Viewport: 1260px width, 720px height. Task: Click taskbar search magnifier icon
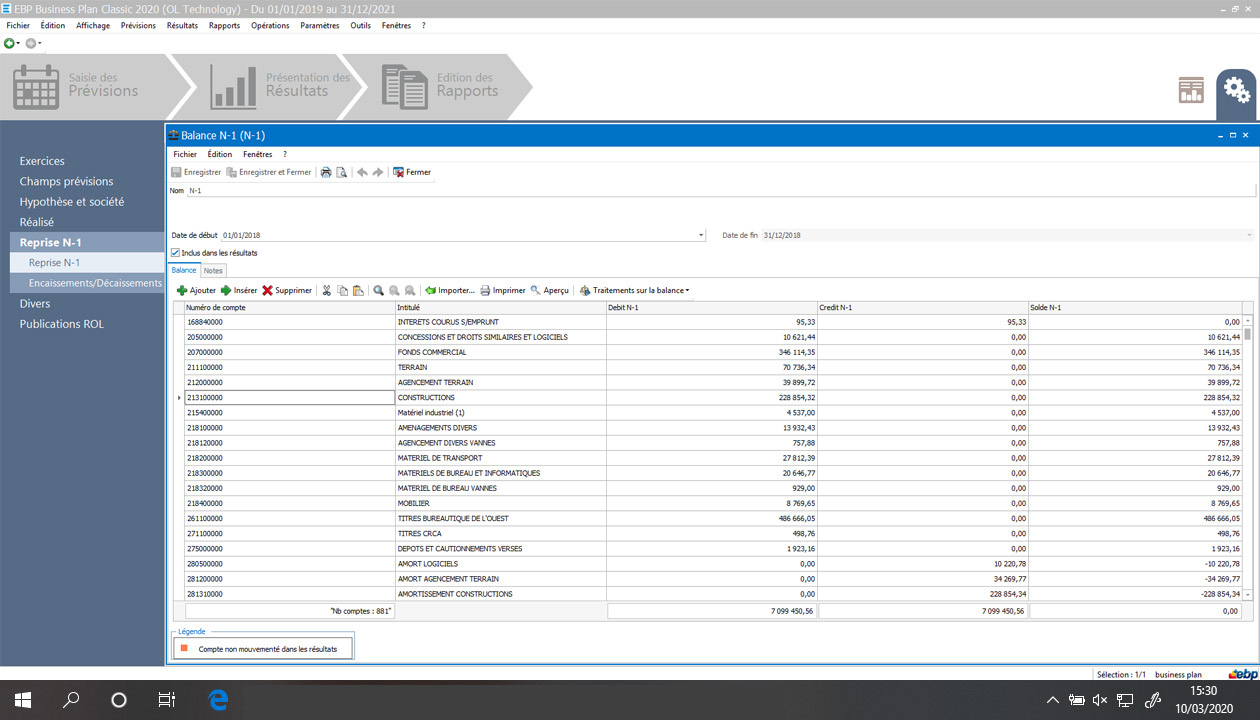click(x=71, y=700)
